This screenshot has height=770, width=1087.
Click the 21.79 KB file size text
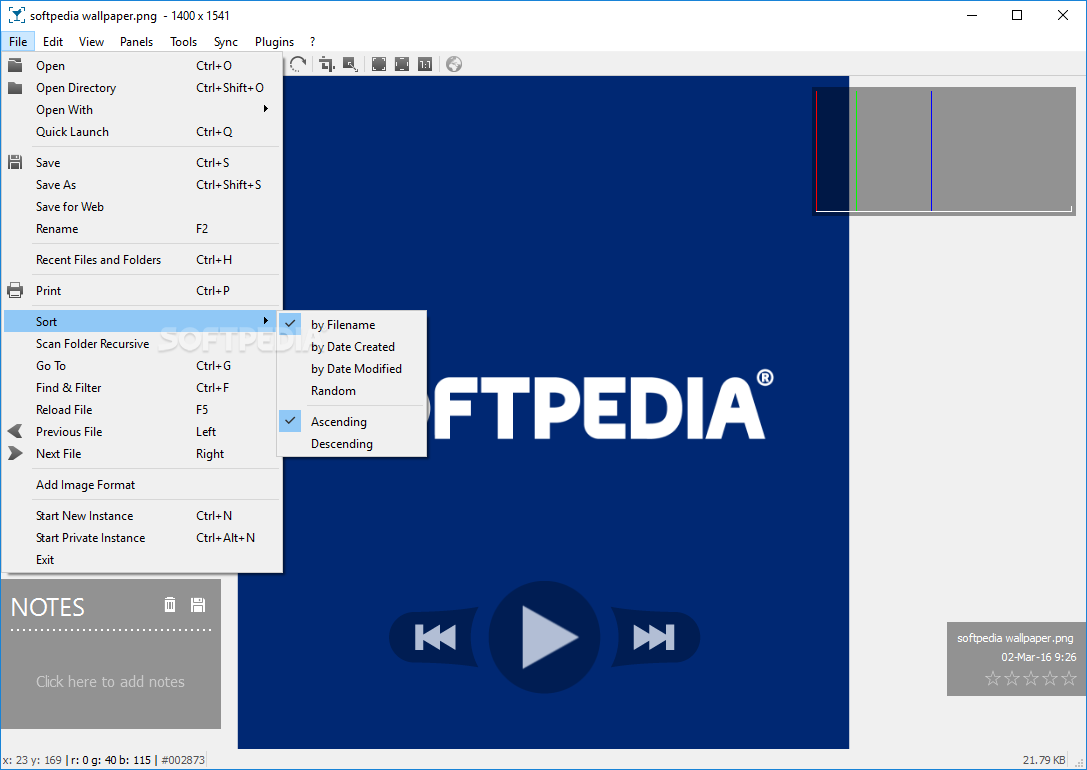tap(1044, 760)
